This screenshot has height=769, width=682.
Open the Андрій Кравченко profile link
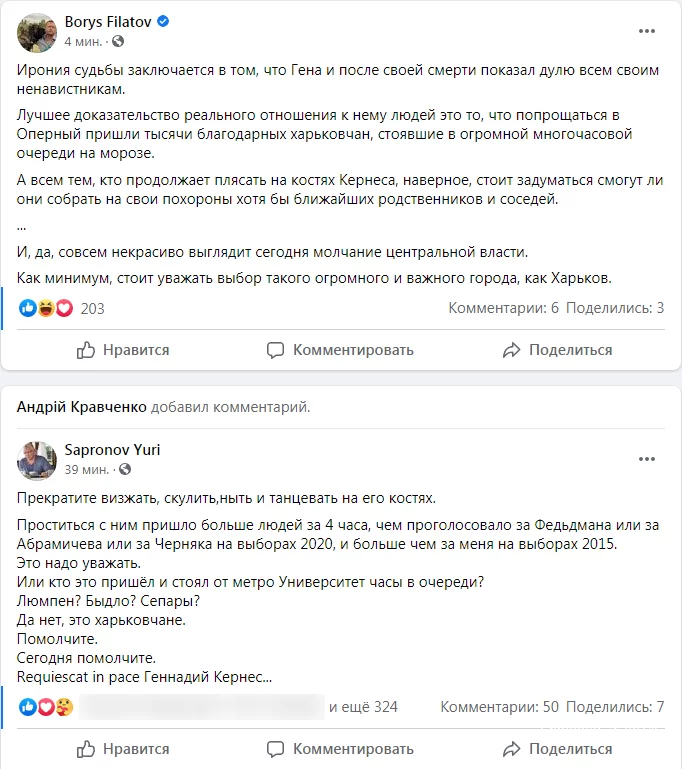click(82, 407)
